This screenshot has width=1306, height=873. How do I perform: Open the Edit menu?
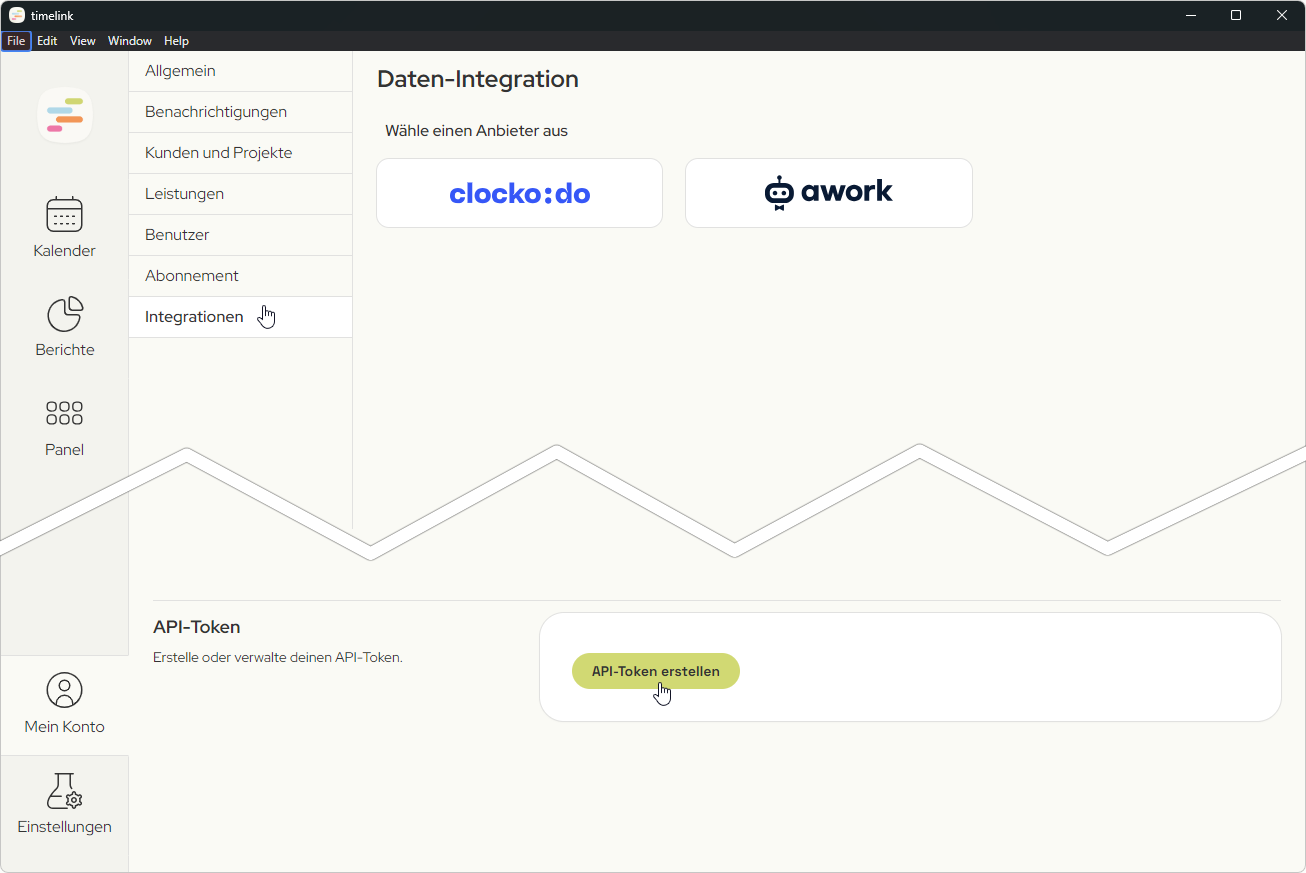coord(46,41)
